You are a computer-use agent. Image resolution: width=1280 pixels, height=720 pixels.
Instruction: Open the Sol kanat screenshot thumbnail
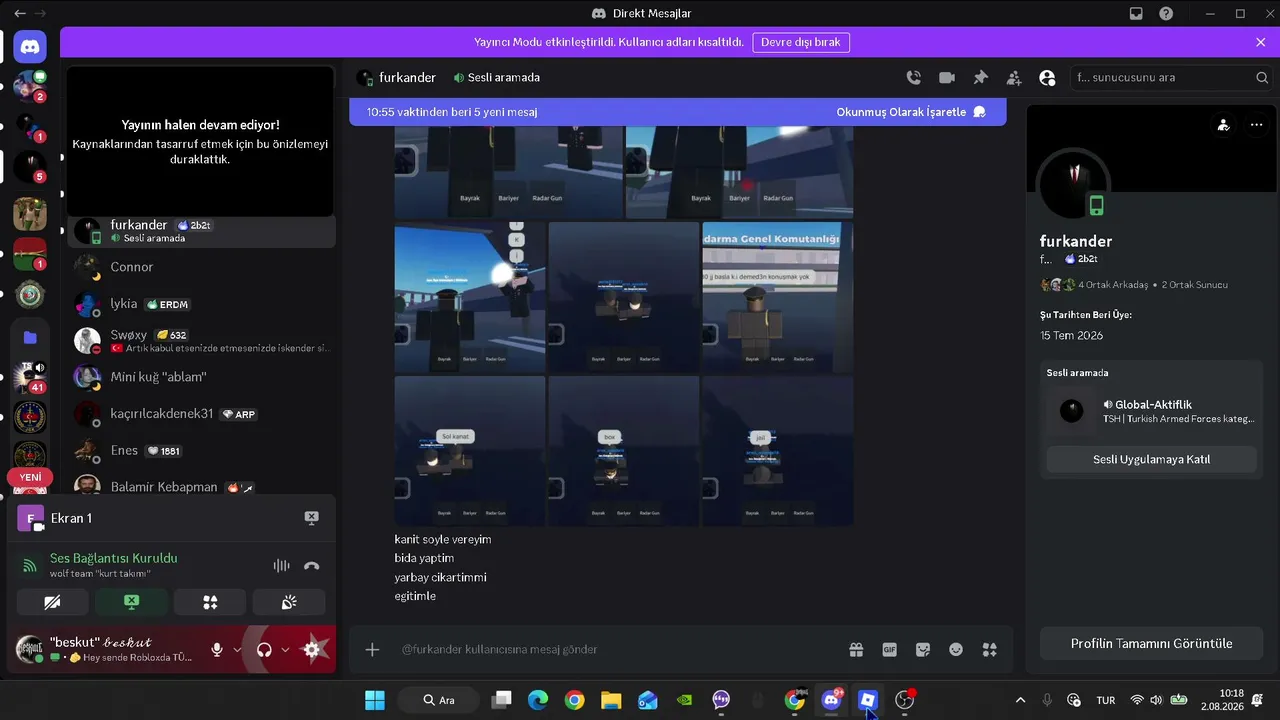[470, 450]
